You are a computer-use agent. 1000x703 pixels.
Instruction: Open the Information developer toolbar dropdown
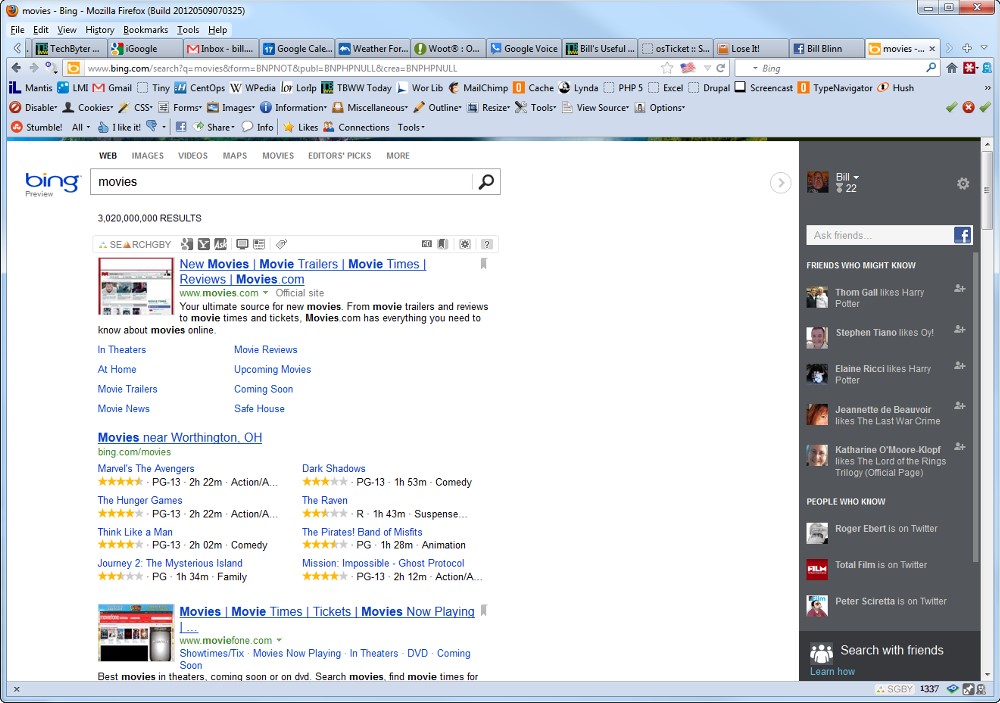pyautogui.click(x=293, y=107)
